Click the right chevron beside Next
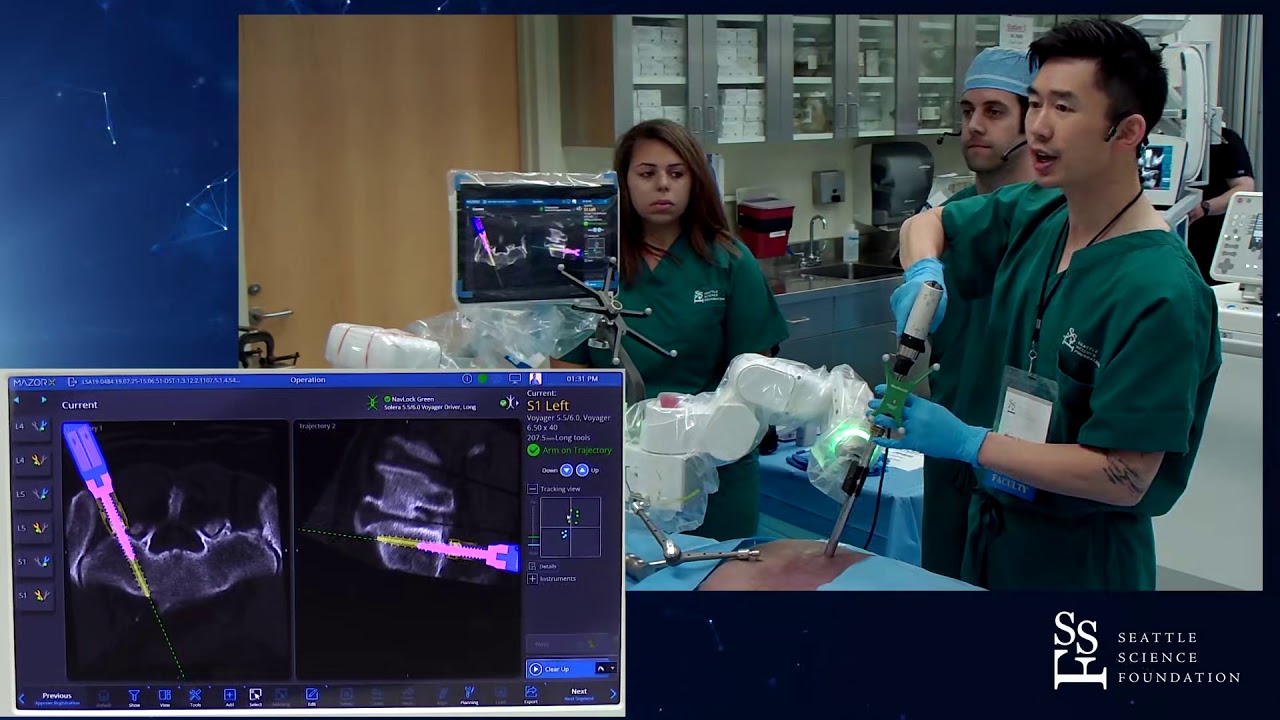This screenshot has height=720, width=1280. (612, 694)
